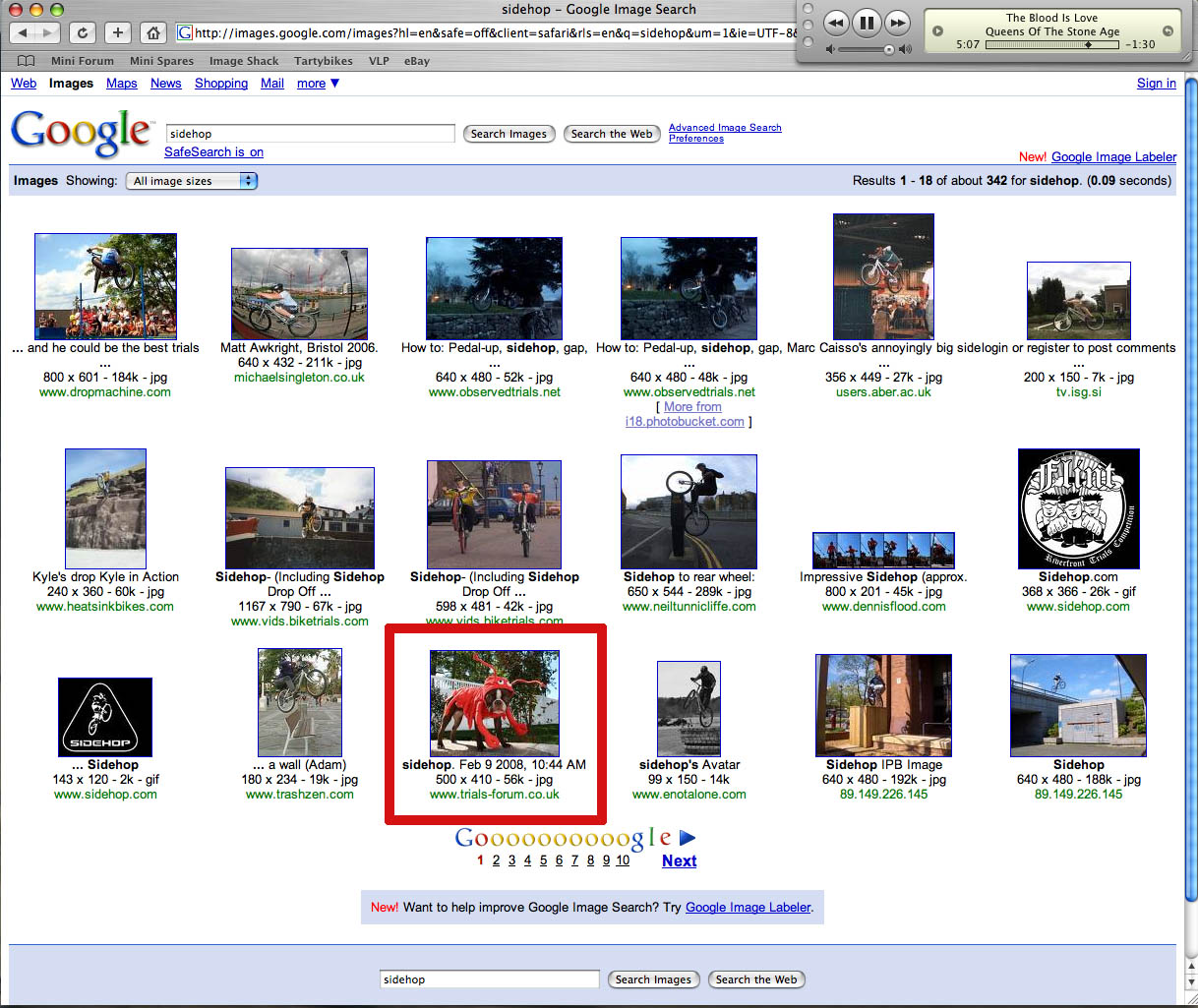This screenshot has height=1008, width=1198.
Task: Switch to Google Web search
Action: 24,84
